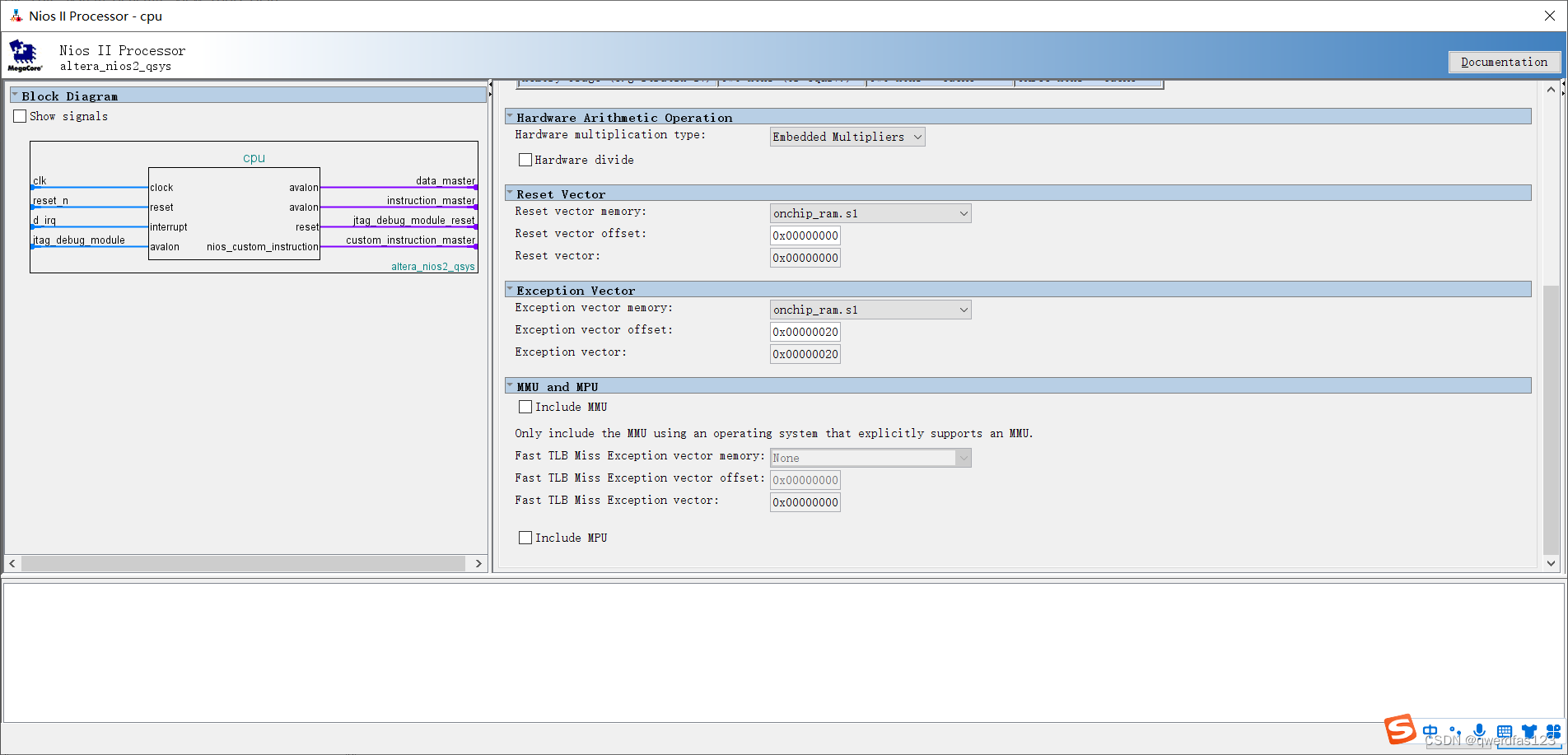Click the data_master signal label

[x=446, y=180]
